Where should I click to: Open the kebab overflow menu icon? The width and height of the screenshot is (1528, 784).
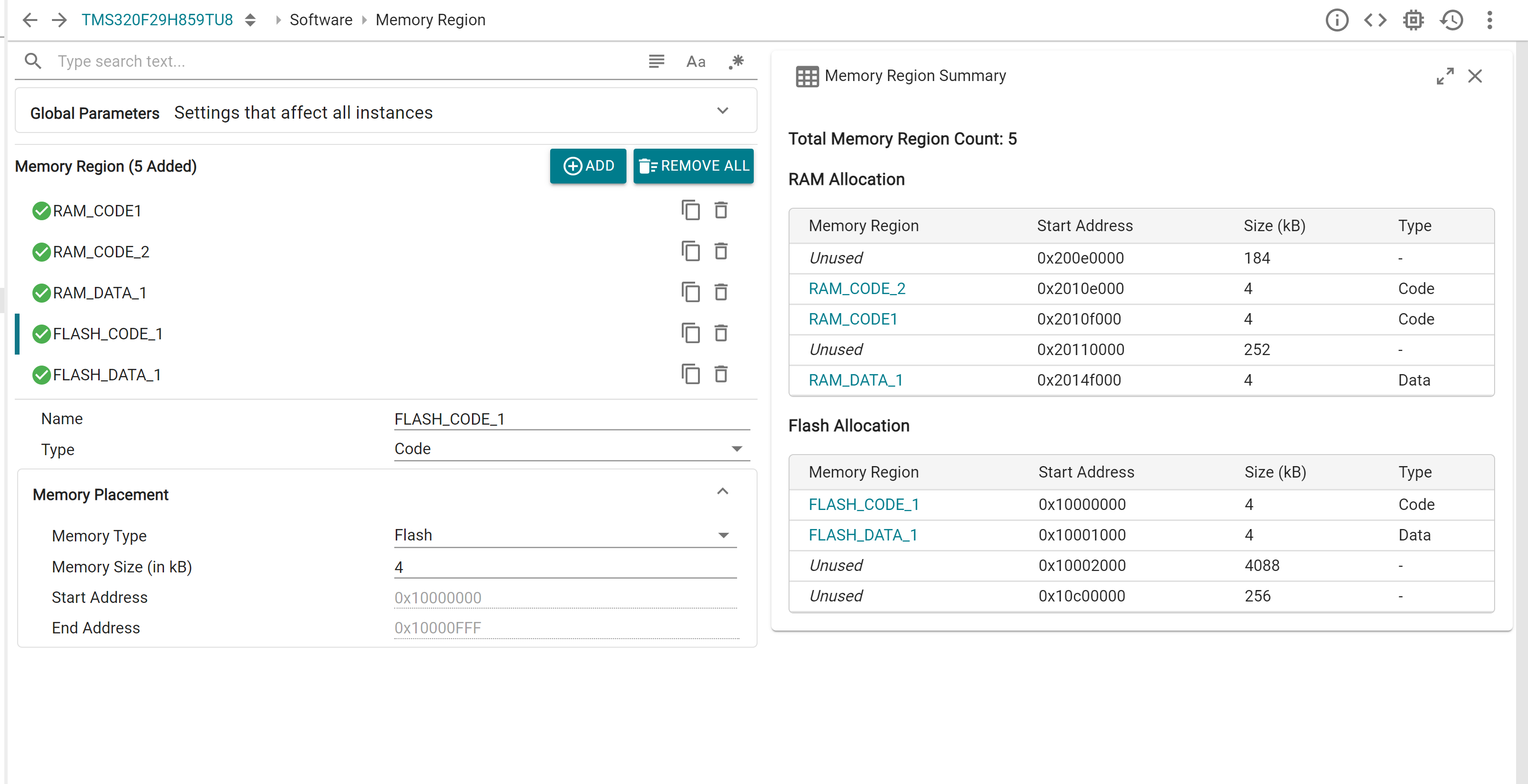tap(1489, 20)
